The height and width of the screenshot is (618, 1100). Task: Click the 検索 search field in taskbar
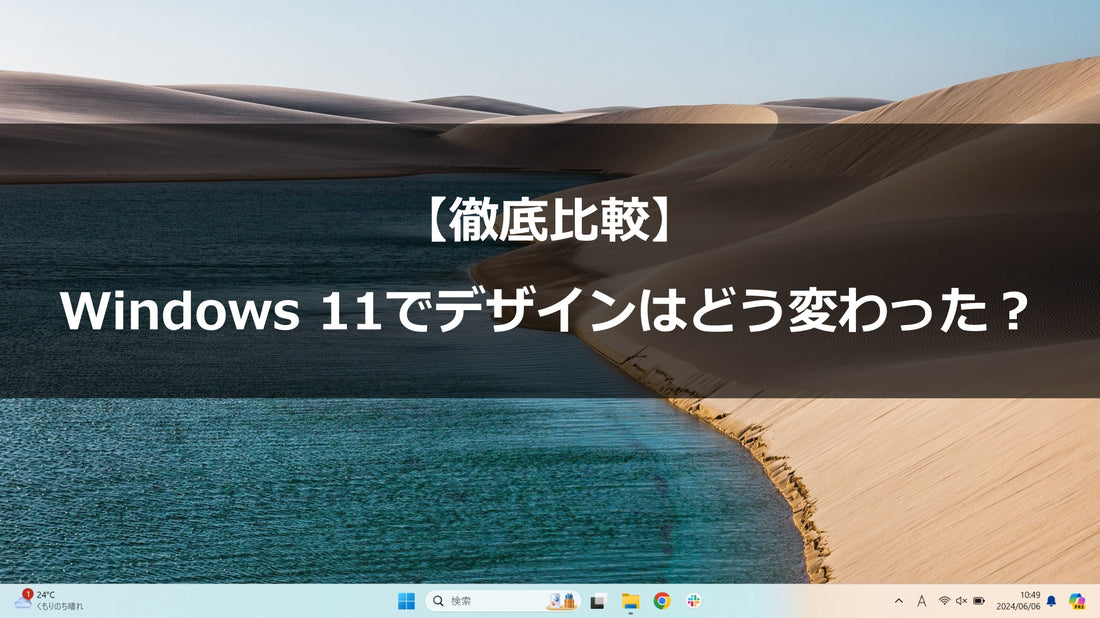[490, 601]
